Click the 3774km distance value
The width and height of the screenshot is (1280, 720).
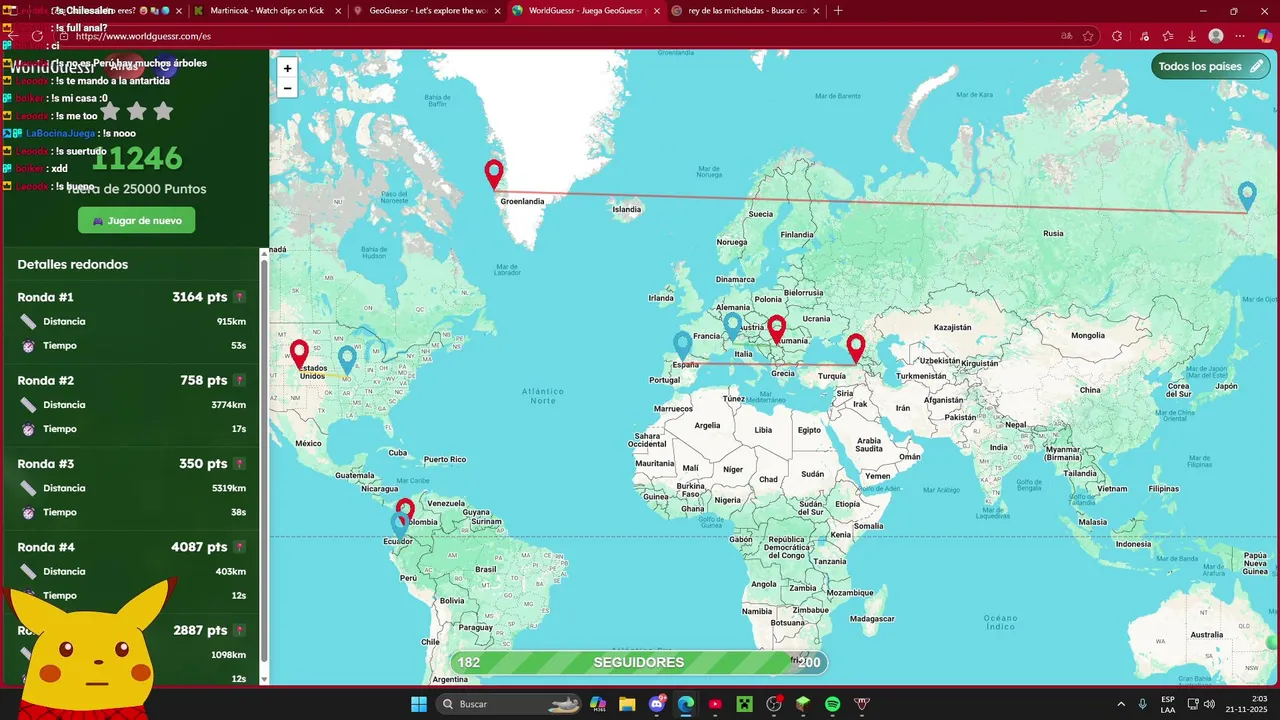click(x=229, y=405)
